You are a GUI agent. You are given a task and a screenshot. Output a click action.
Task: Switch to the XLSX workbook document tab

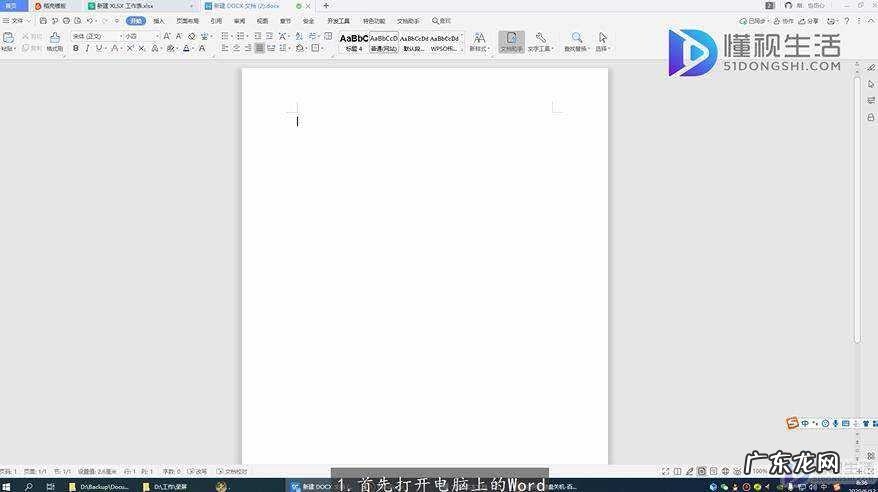tap(138, 6)
